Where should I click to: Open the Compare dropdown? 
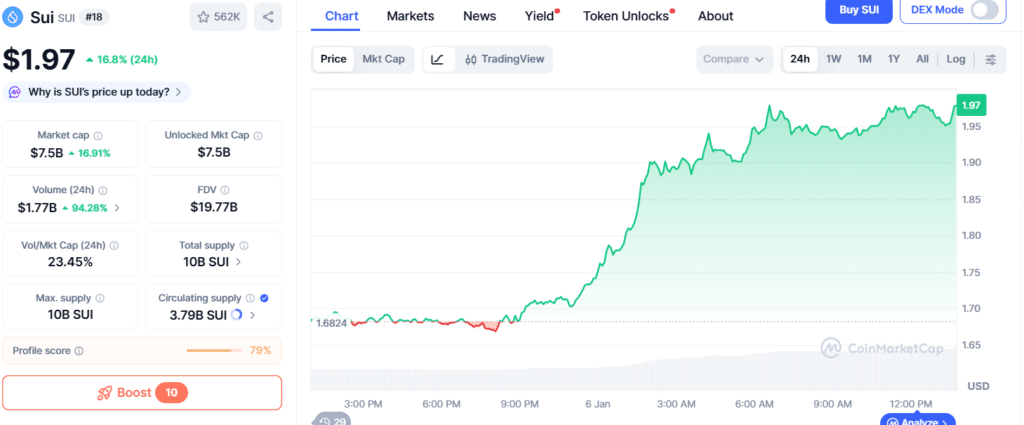[734, 59]
